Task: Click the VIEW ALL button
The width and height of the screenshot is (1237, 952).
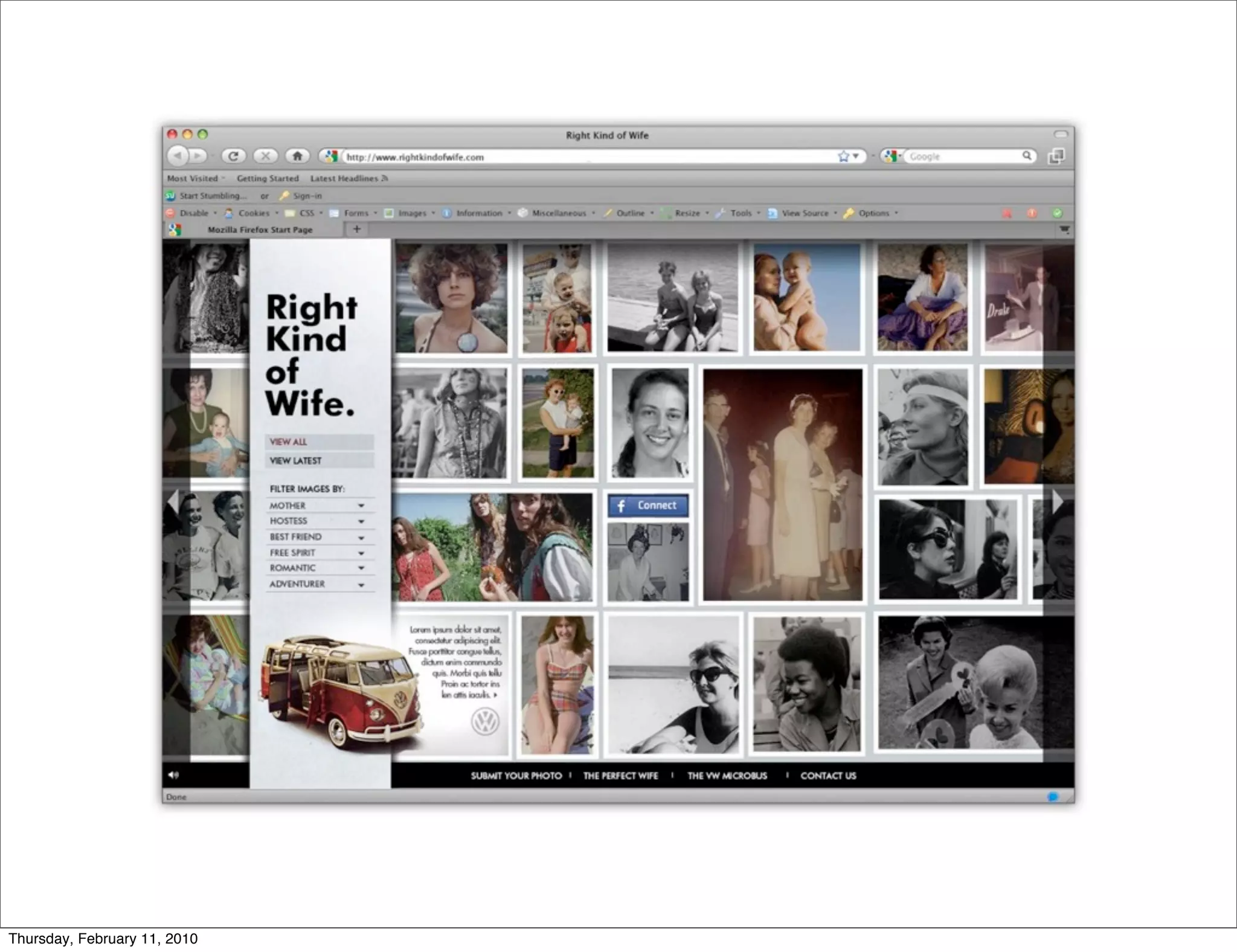Action: 319,442
